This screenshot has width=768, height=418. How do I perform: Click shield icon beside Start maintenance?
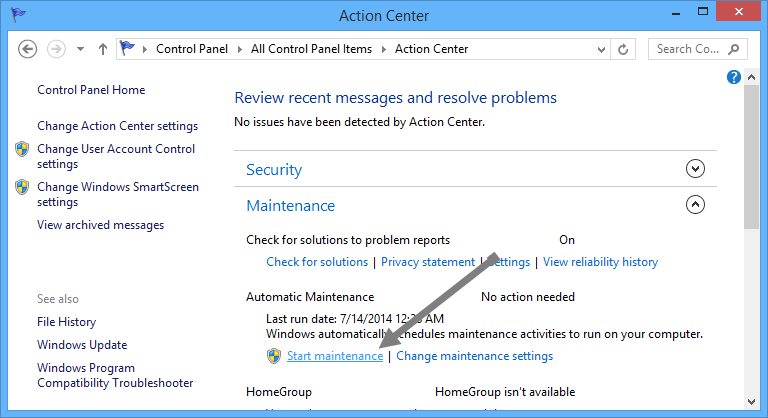[x=274, y=356]
